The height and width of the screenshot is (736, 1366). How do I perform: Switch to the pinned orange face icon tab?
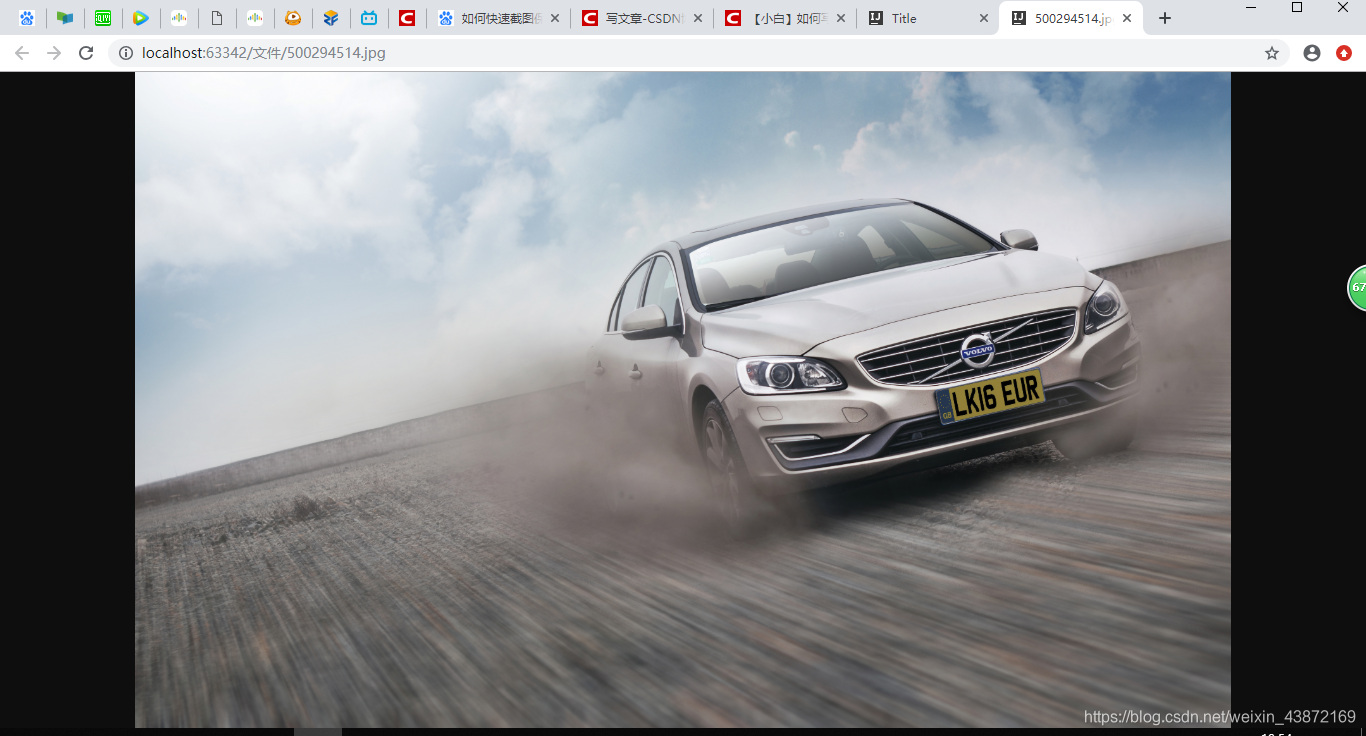[293, 18]
